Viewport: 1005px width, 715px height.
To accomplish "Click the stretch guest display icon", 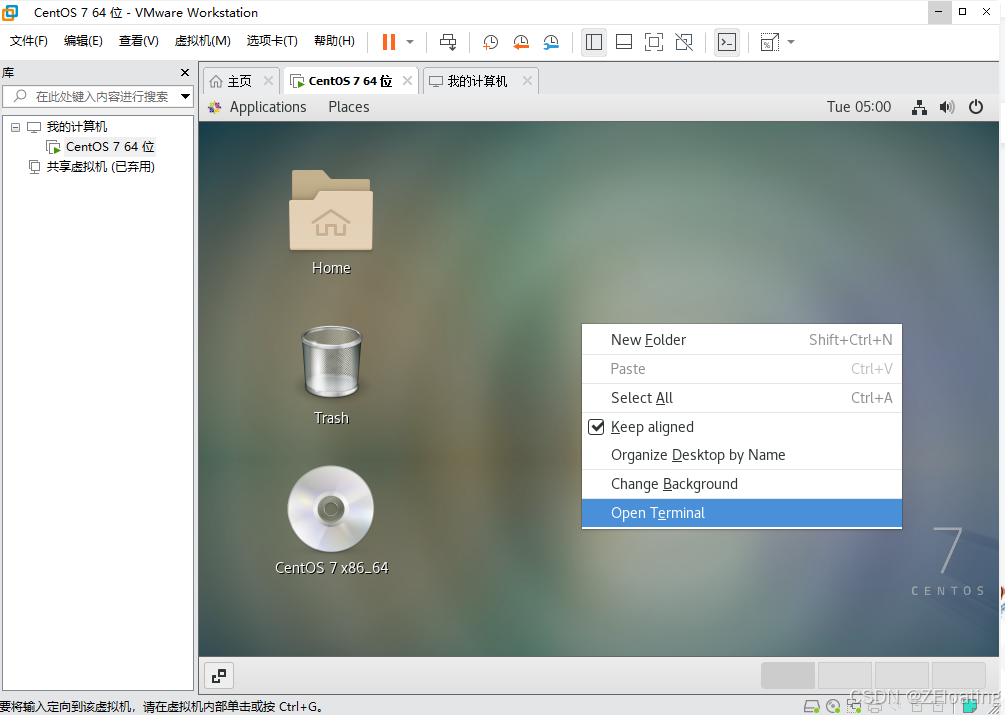I will (769, 42).
